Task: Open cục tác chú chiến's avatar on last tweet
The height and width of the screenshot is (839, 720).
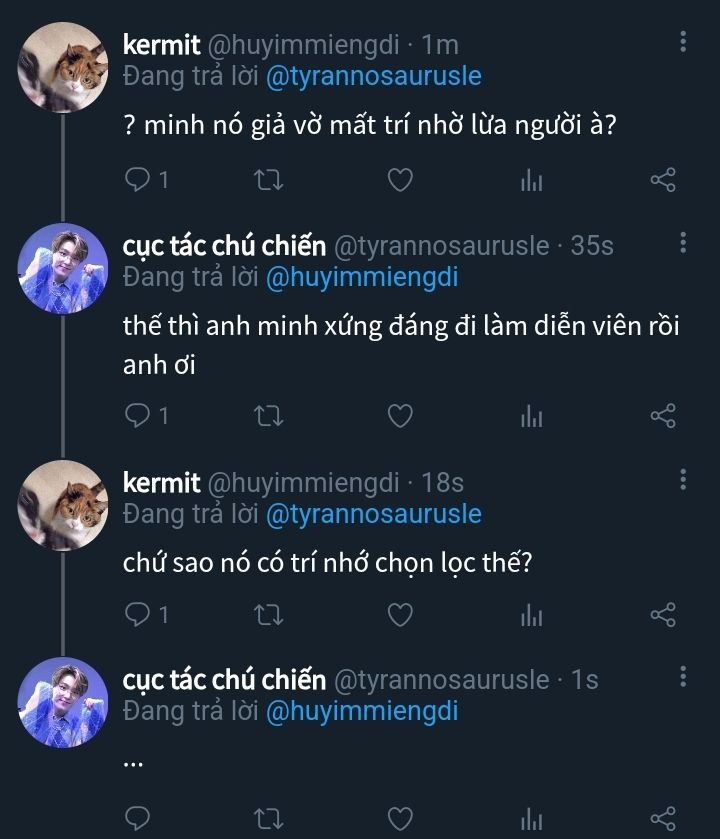Action: pos(63,702)
